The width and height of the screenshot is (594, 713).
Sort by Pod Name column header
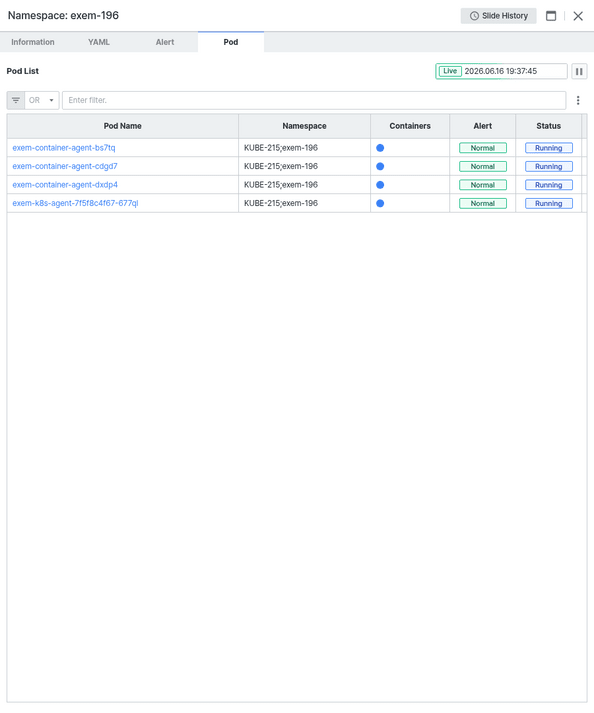point(122,126)
